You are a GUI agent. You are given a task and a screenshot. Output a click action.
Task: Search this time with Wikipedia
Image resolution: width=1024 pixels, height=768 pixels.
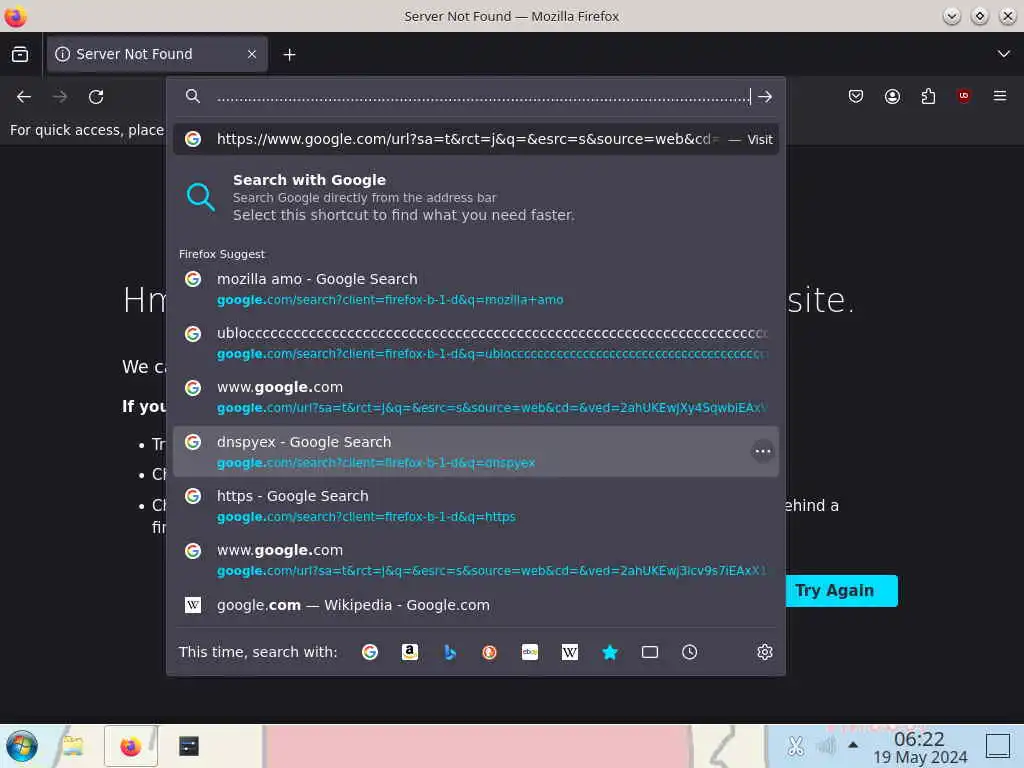click(569, 652)
